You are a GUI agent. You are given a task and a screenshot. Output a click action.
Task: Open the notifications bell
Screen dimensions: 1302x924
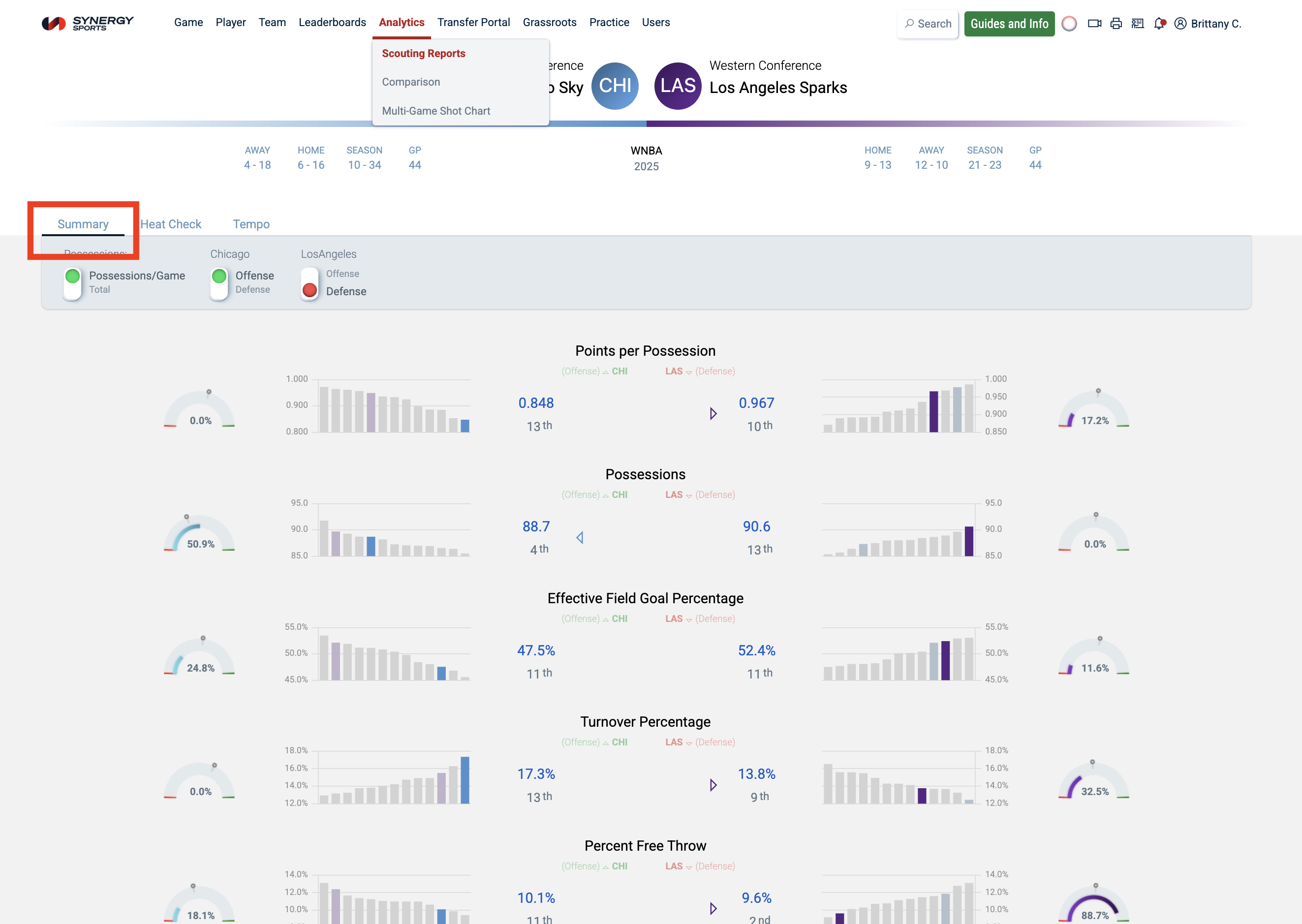(x=1159, y=23)
